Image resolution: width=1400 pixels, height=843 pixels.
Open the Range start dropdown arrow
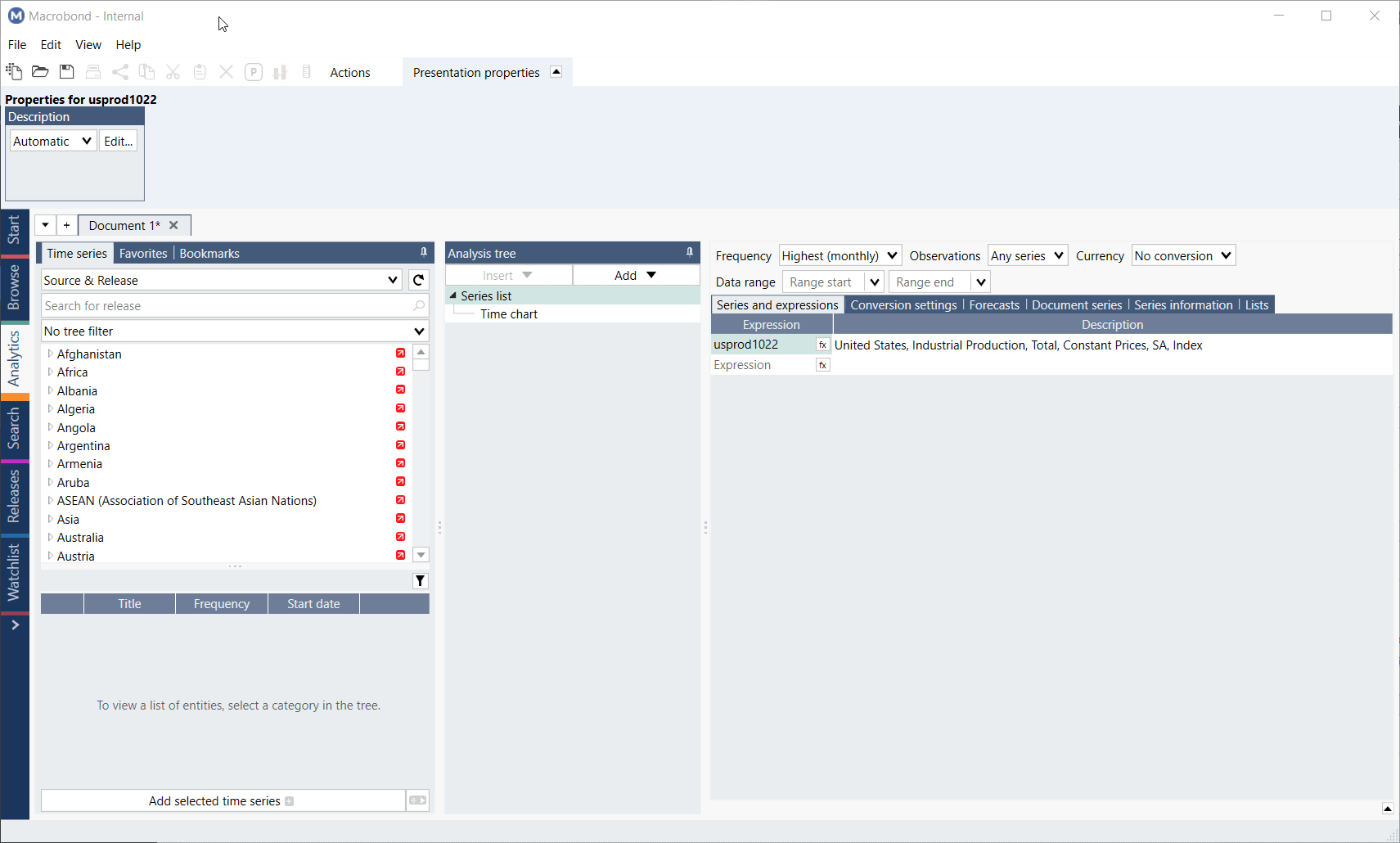pos(874,282)
